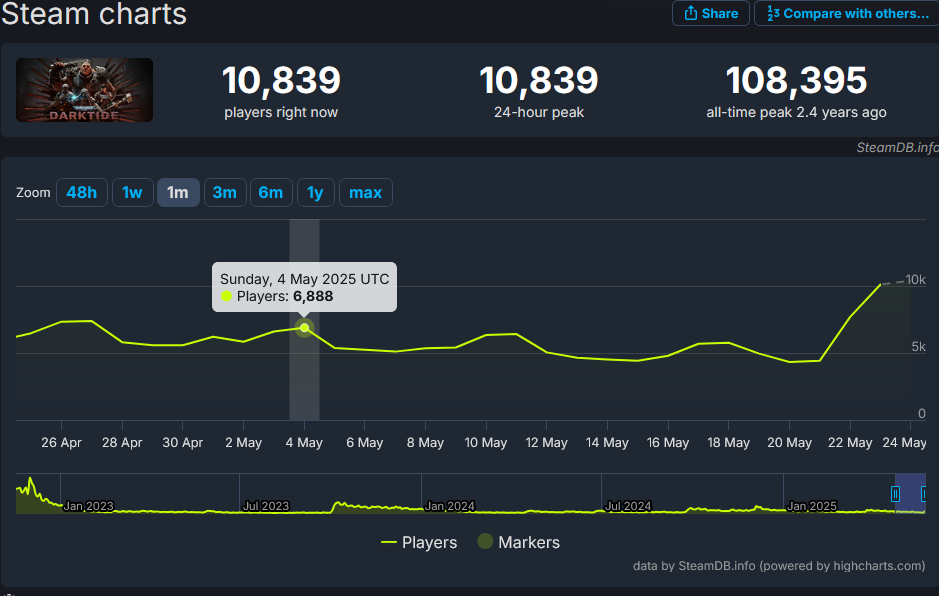The image size is (939, 596).
Task: Click the 18 May axis label
Action: tap(728, 443)
